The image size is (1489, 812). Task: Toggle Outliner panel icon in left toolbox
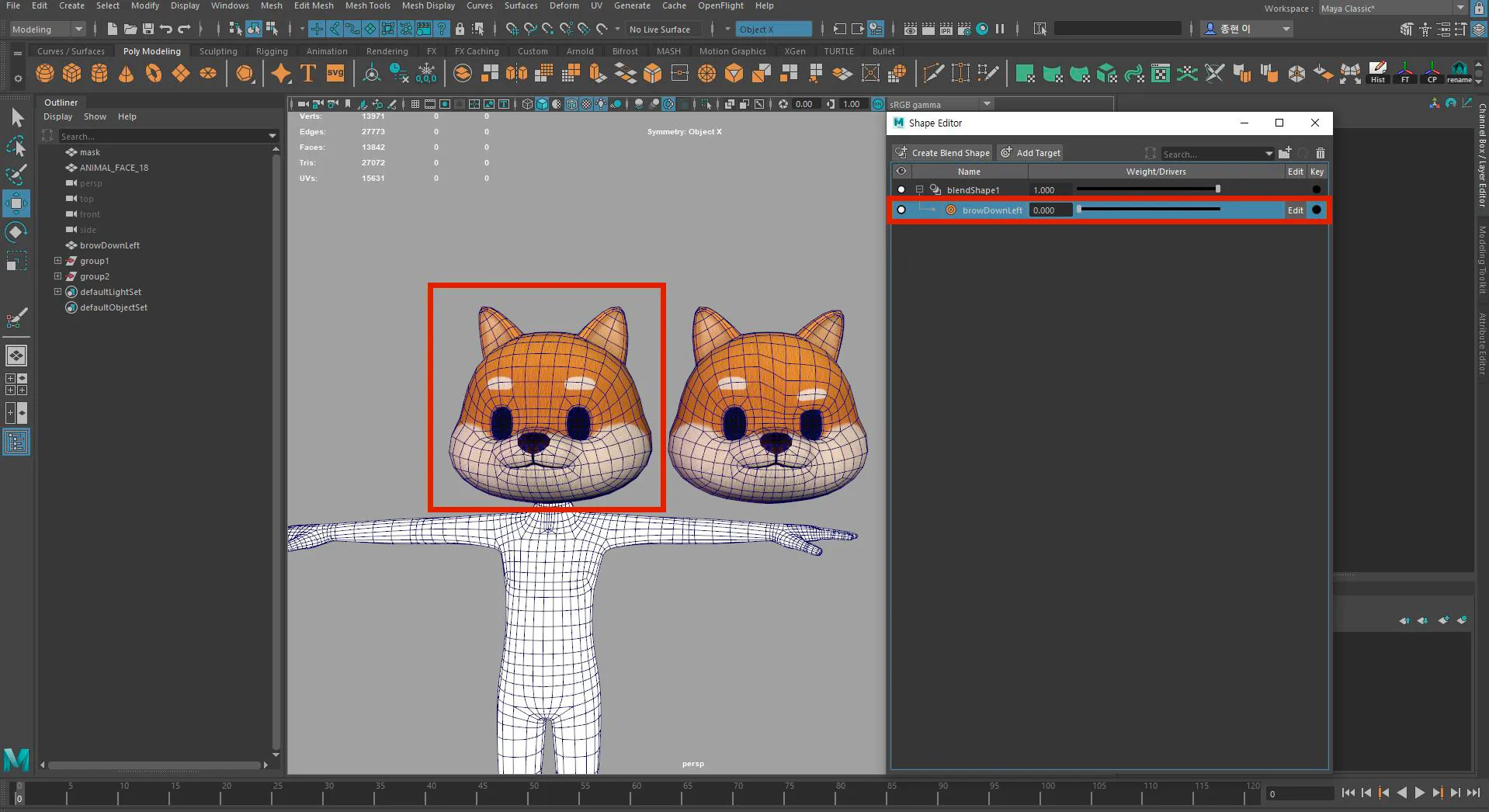click(16, 442)
